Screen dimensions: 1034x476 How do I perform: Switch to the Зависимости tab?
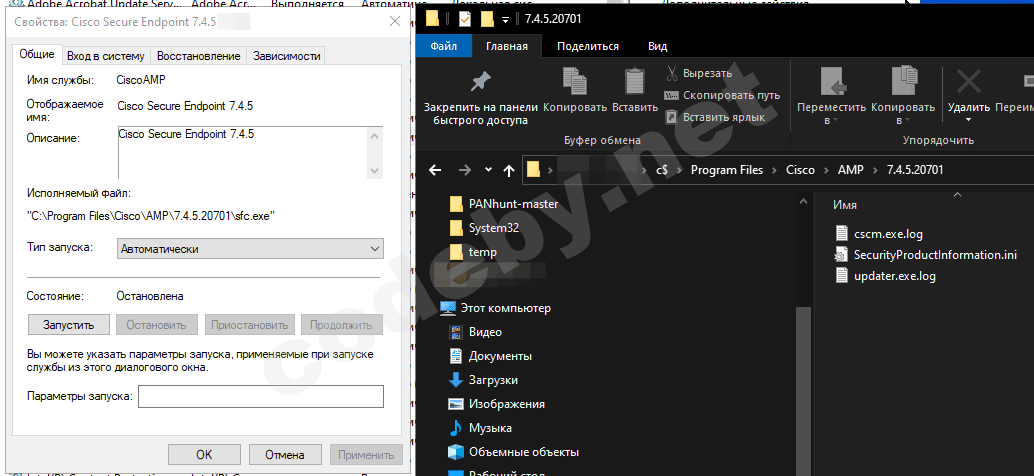pyautogui.click(x=286, y=55)
